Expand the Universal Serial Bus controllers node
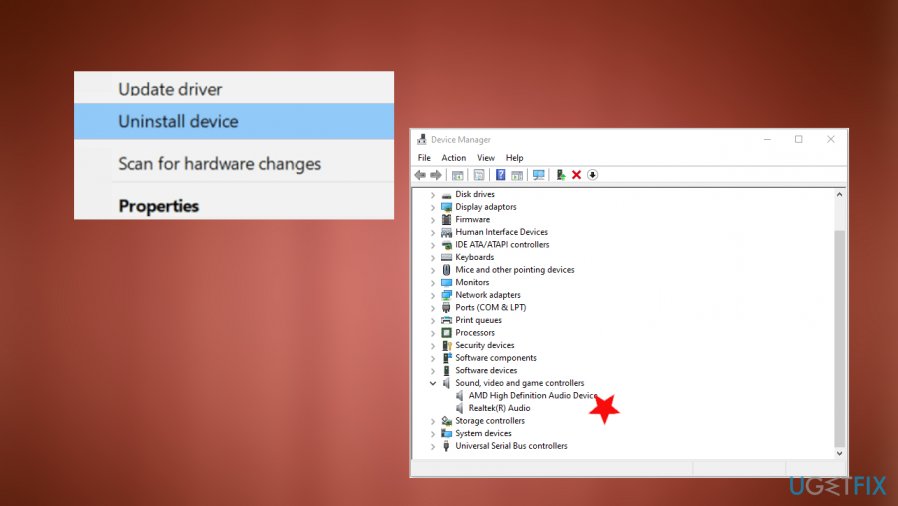 (x=433, y=446)
